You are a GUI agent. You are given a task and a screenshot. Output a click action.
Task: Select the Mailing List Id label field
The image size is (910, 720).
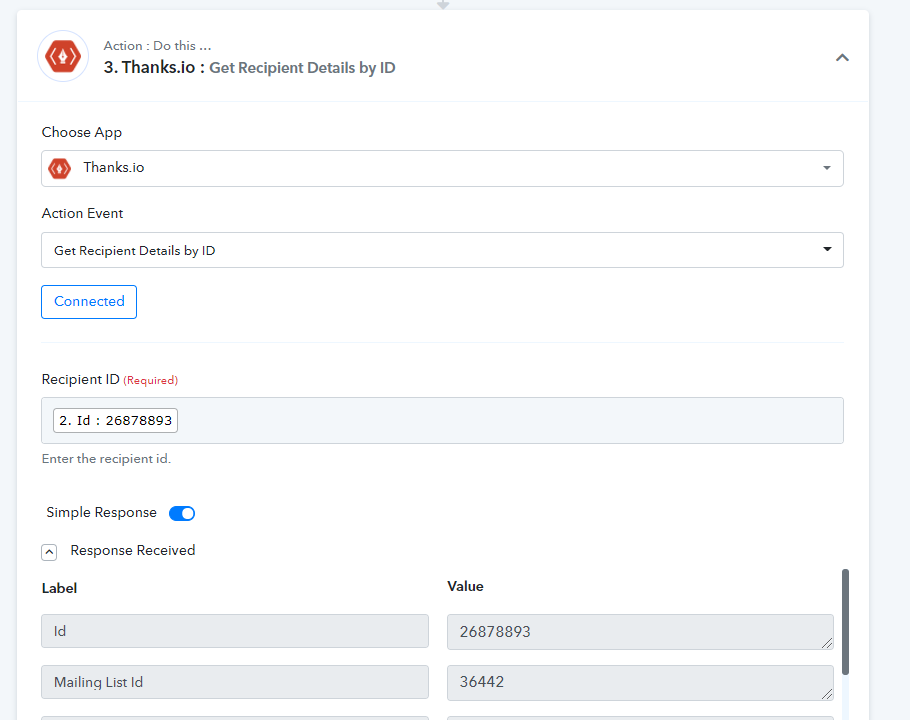tap(235, 682)
